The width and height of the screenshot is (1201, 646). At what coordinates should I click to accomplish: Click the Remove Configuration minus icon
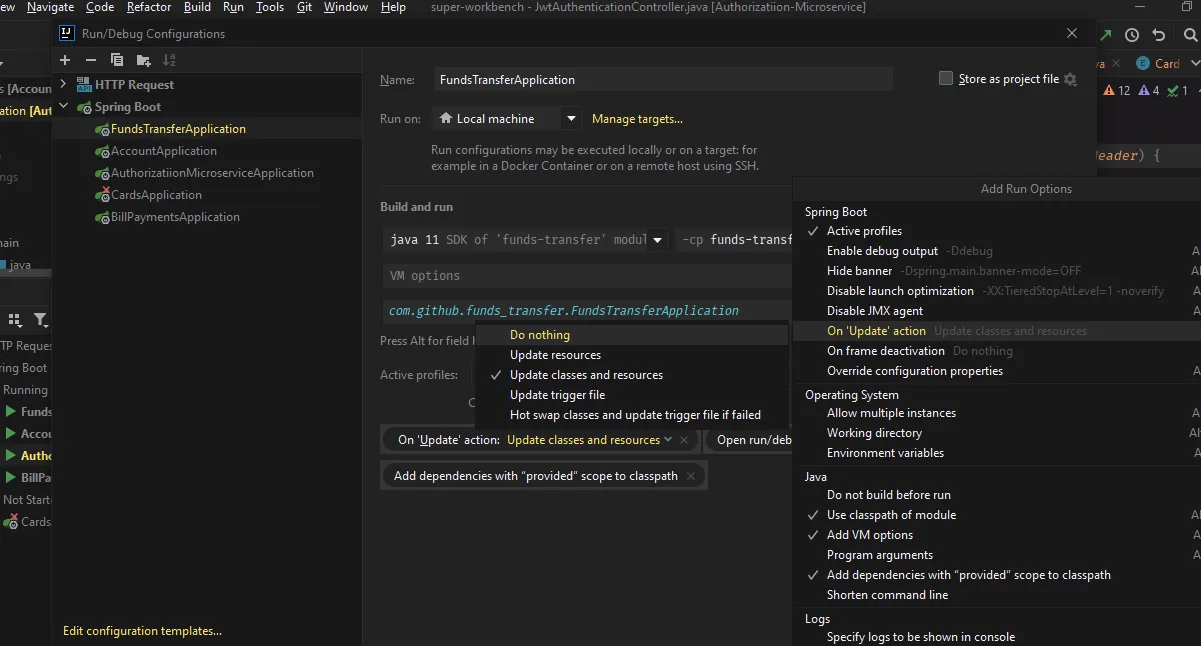click(91, 60)
